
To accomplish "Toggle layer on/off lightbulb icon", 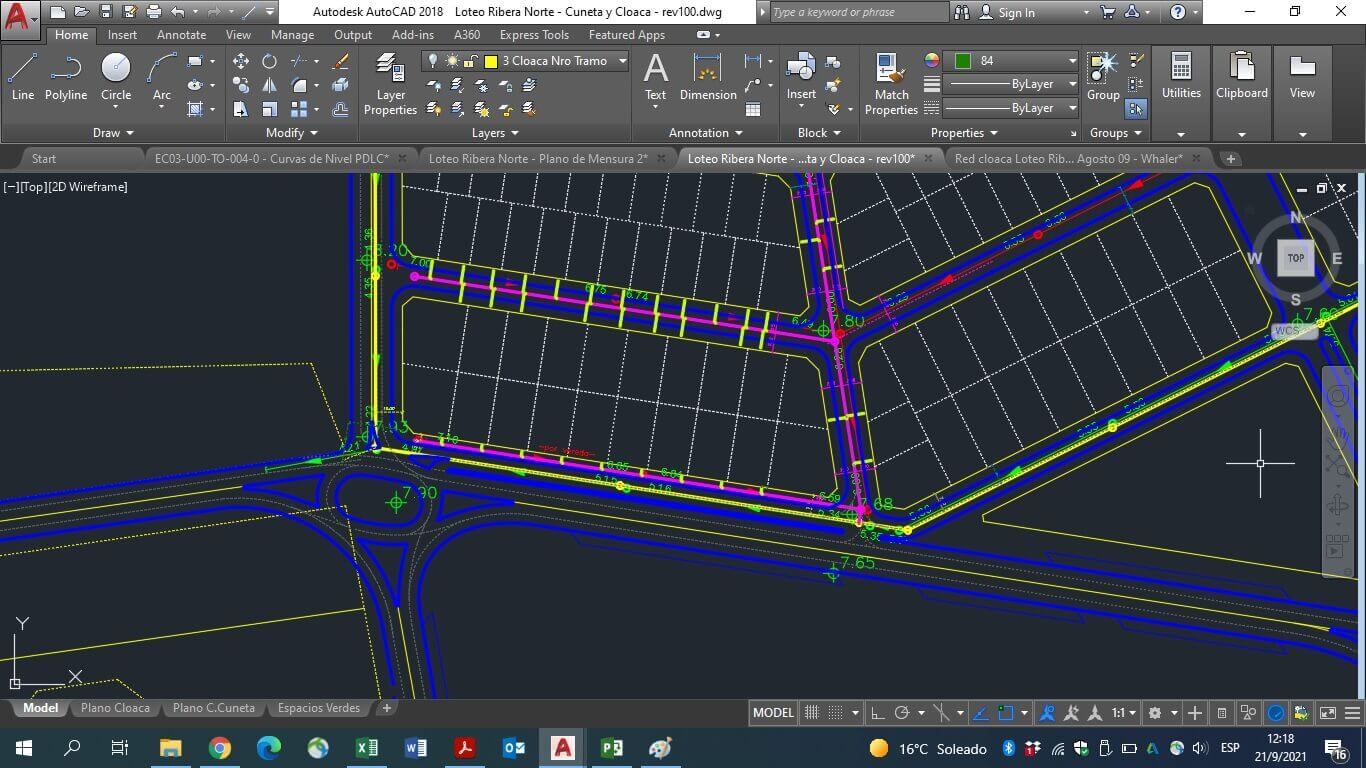I will click(x=433, y=61).
